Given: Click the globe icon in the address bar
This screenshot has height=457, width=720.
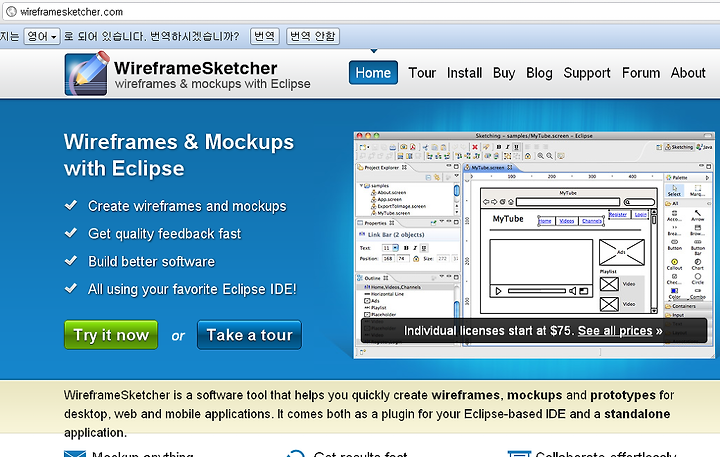Looking at the screenshot, I should tap(11, 11).
